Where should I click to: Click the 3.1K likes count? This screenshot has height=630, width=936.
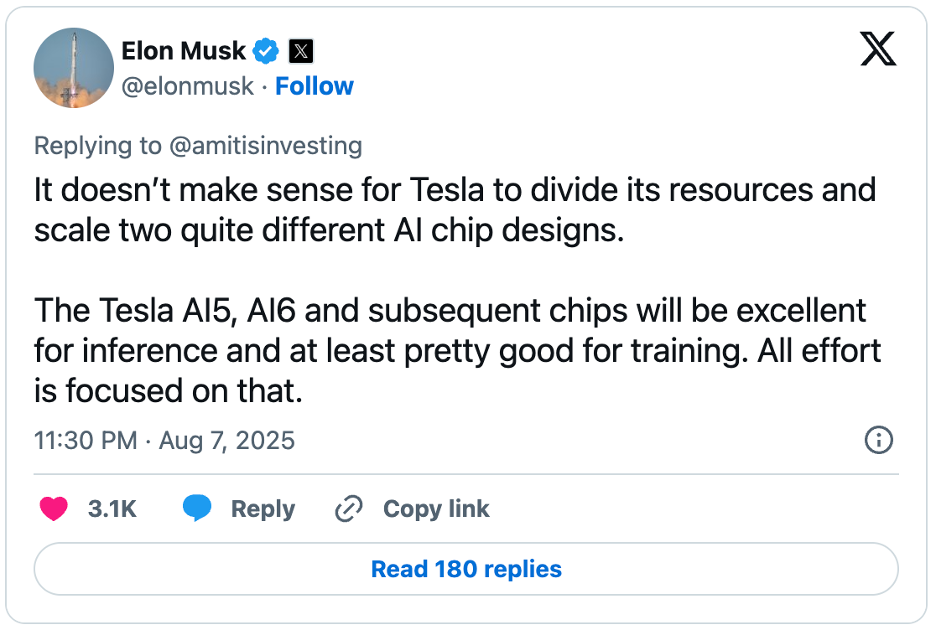coord(112,509)
